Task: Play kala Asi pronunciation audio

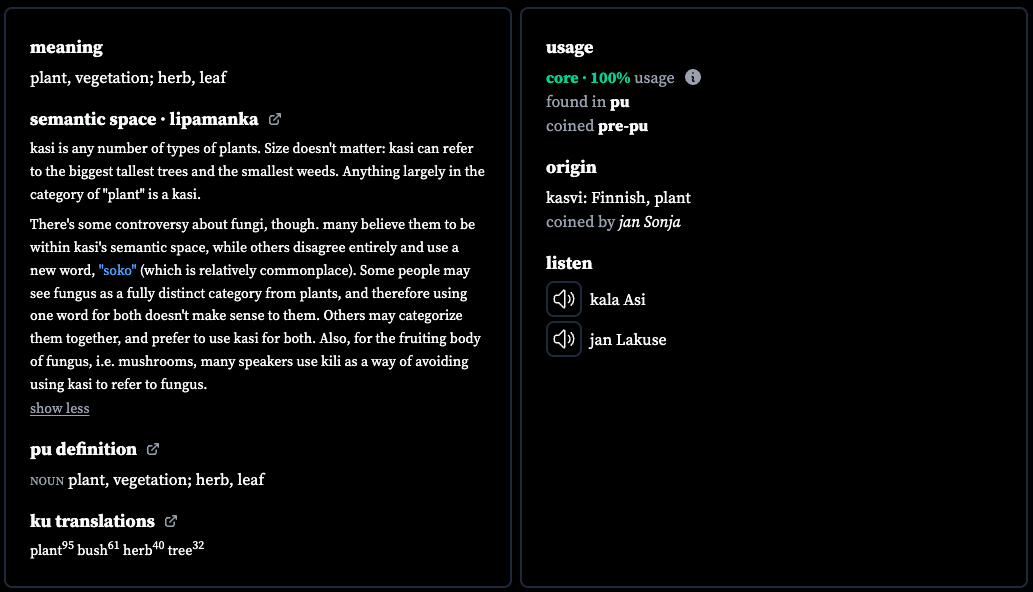Action: click(564, 299)
